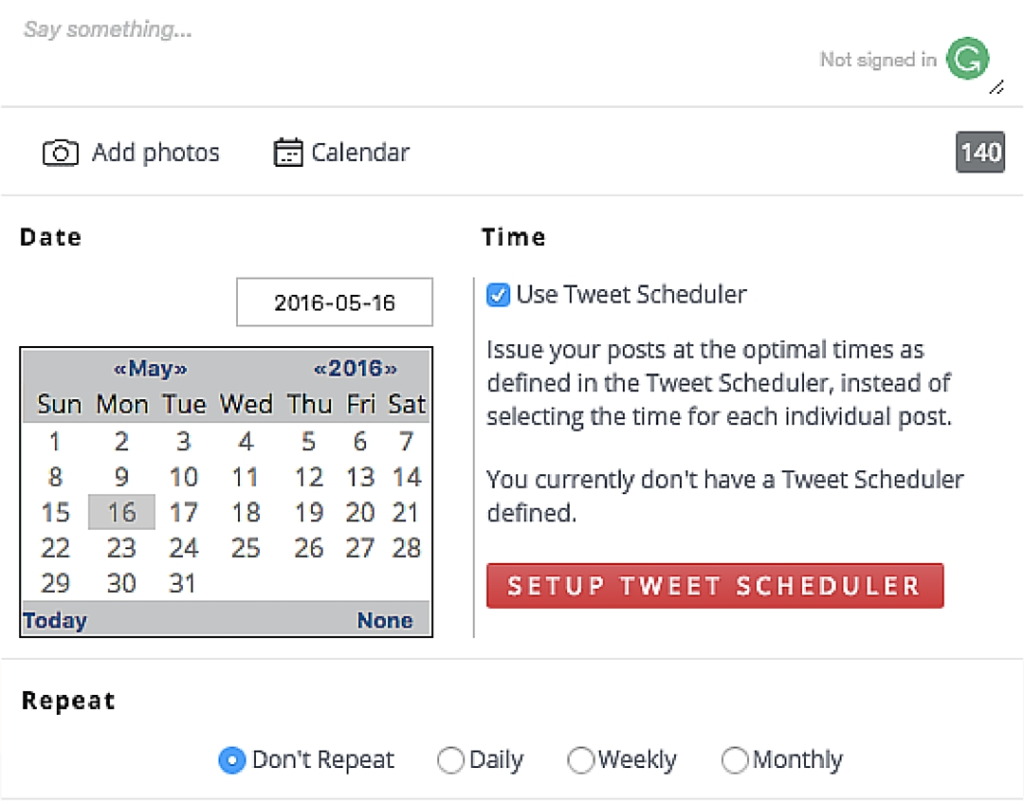Pick day 25 in the calendar
The height and width of the screenshot is (804, 1024).
tap(246, 548)
